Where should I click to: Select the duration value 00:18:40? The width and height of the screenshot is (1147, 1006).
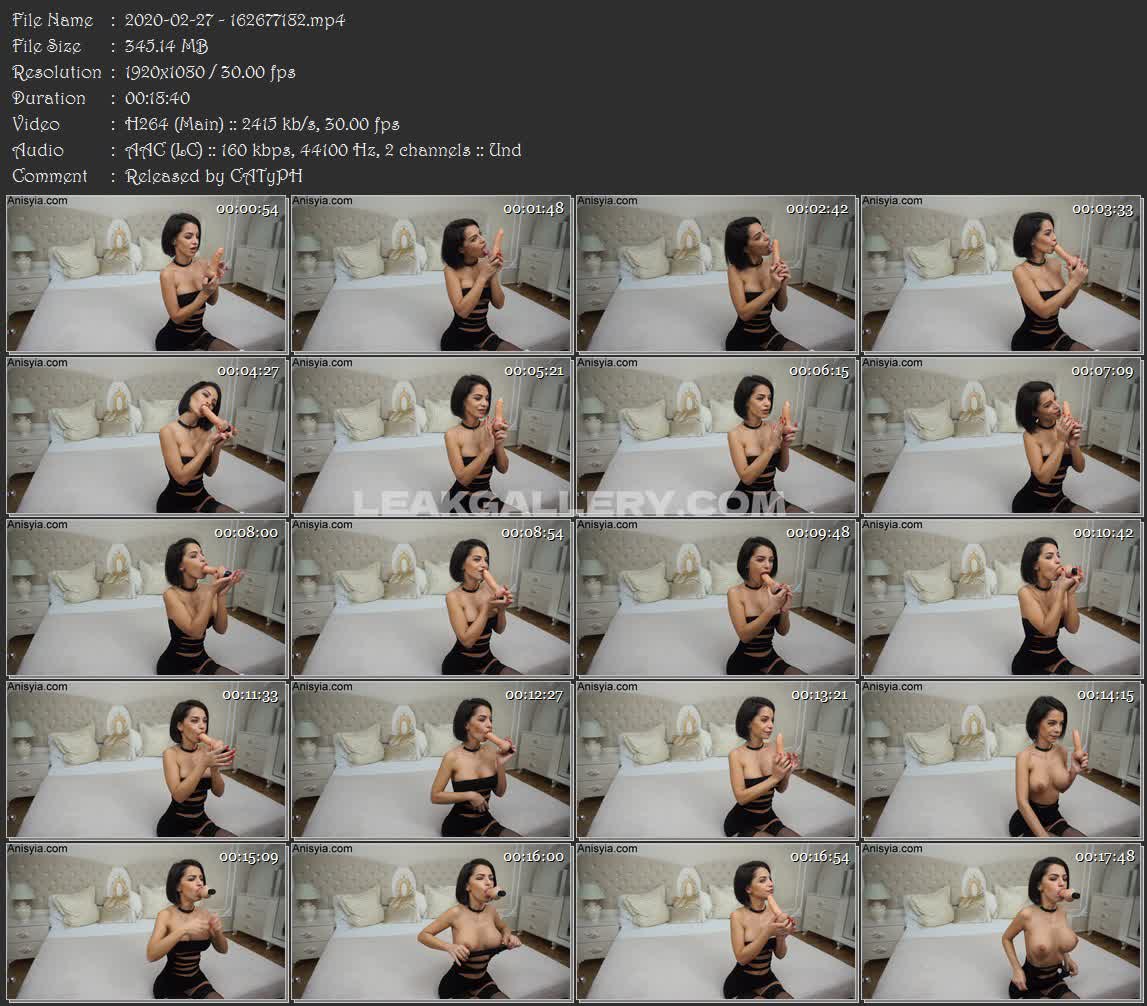tap(157, 98)
